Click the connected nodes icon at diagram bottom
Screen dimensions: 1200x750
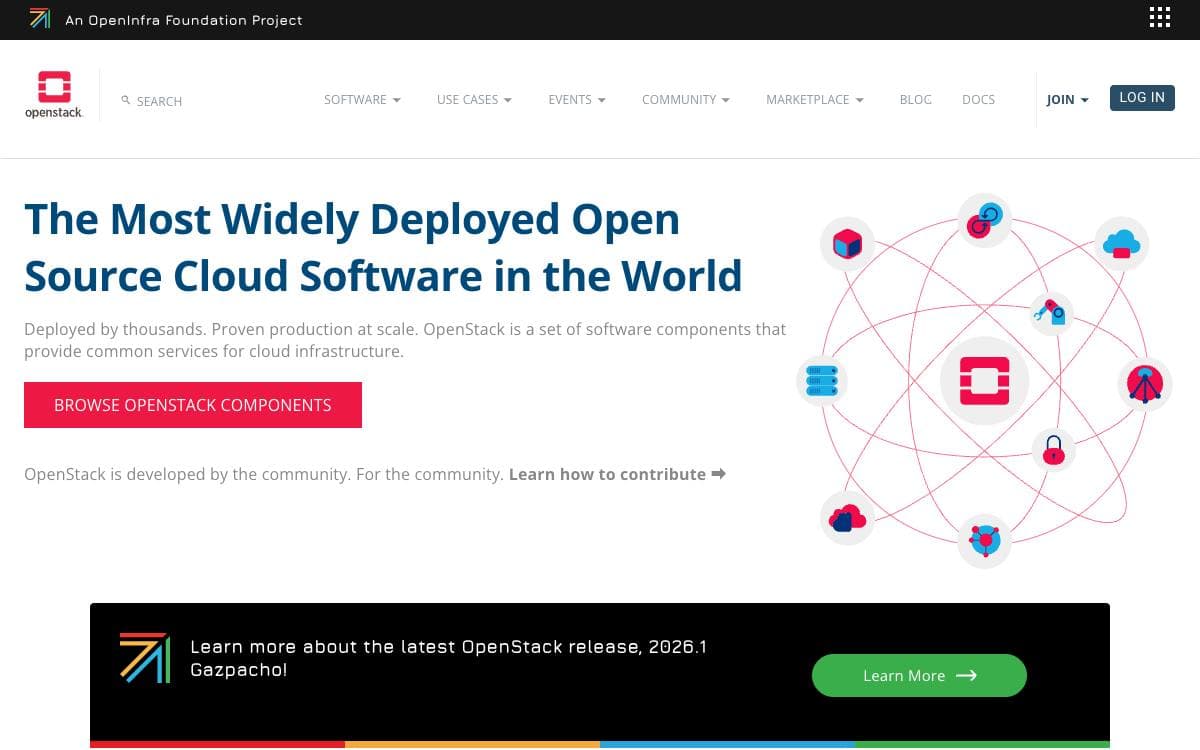[984, 541]
